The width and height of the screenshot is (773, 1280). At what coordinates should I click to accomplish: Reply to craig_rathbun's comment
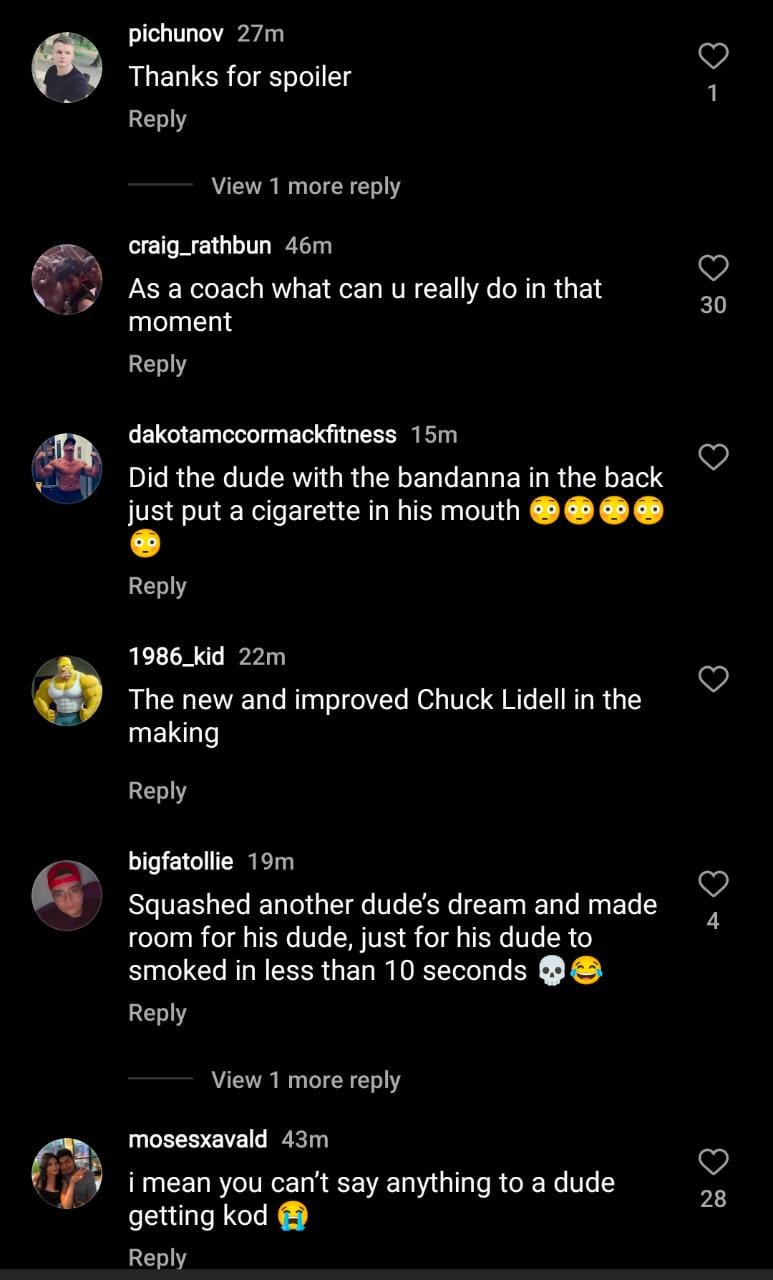(157, 364)
